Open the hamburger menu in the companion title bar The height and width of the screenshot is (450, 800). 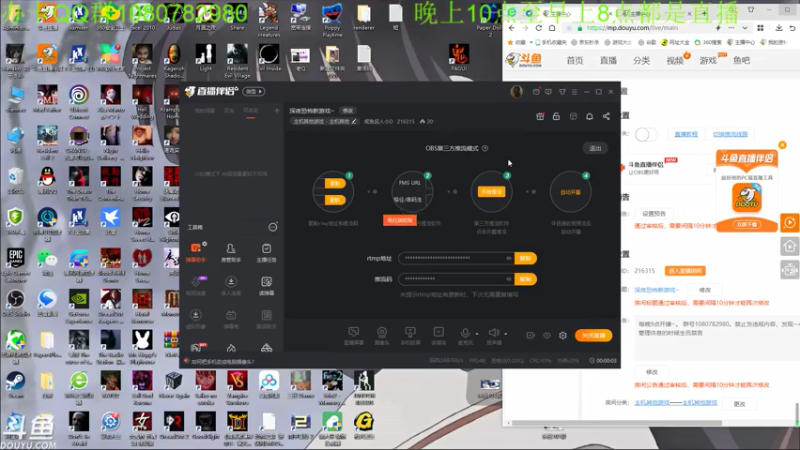click(x=574, y=92)
